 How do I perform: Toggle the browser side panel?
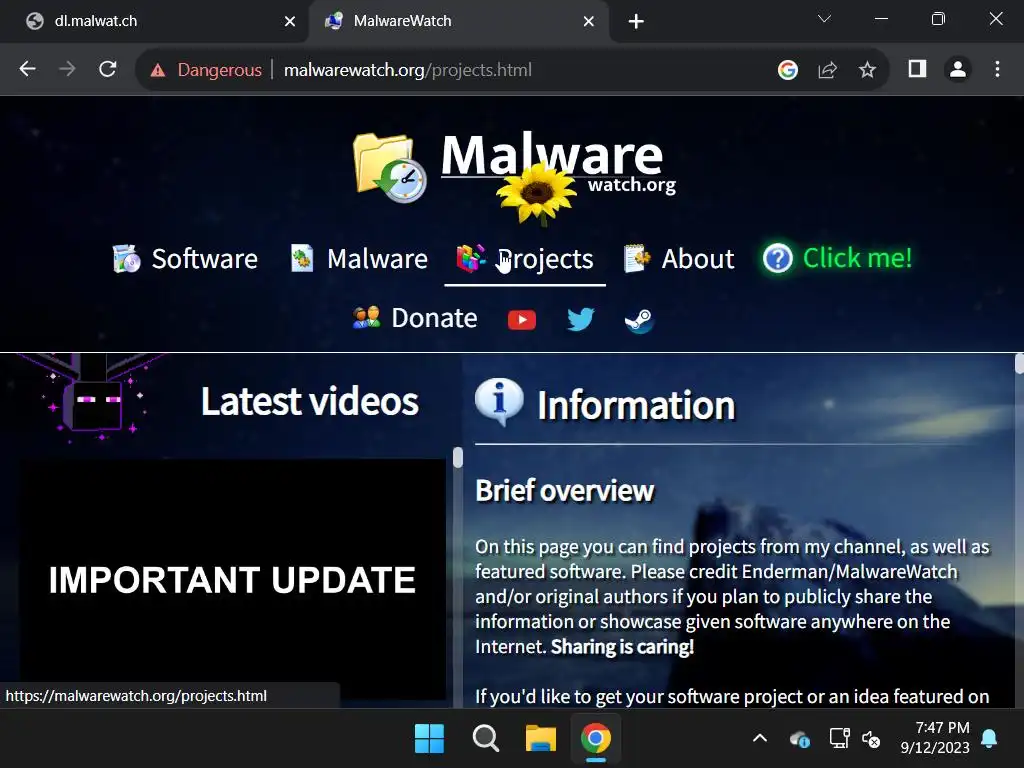(x=918, y=69)
